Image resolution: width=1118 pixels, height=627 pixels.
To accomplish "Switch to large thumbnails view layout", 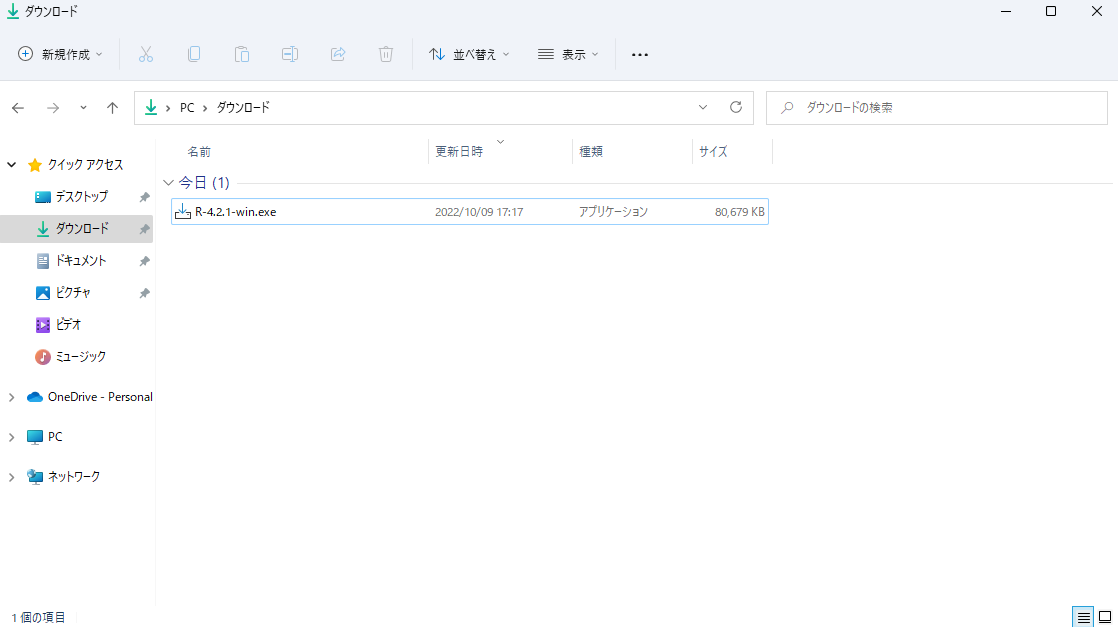I will (1105, 617).
